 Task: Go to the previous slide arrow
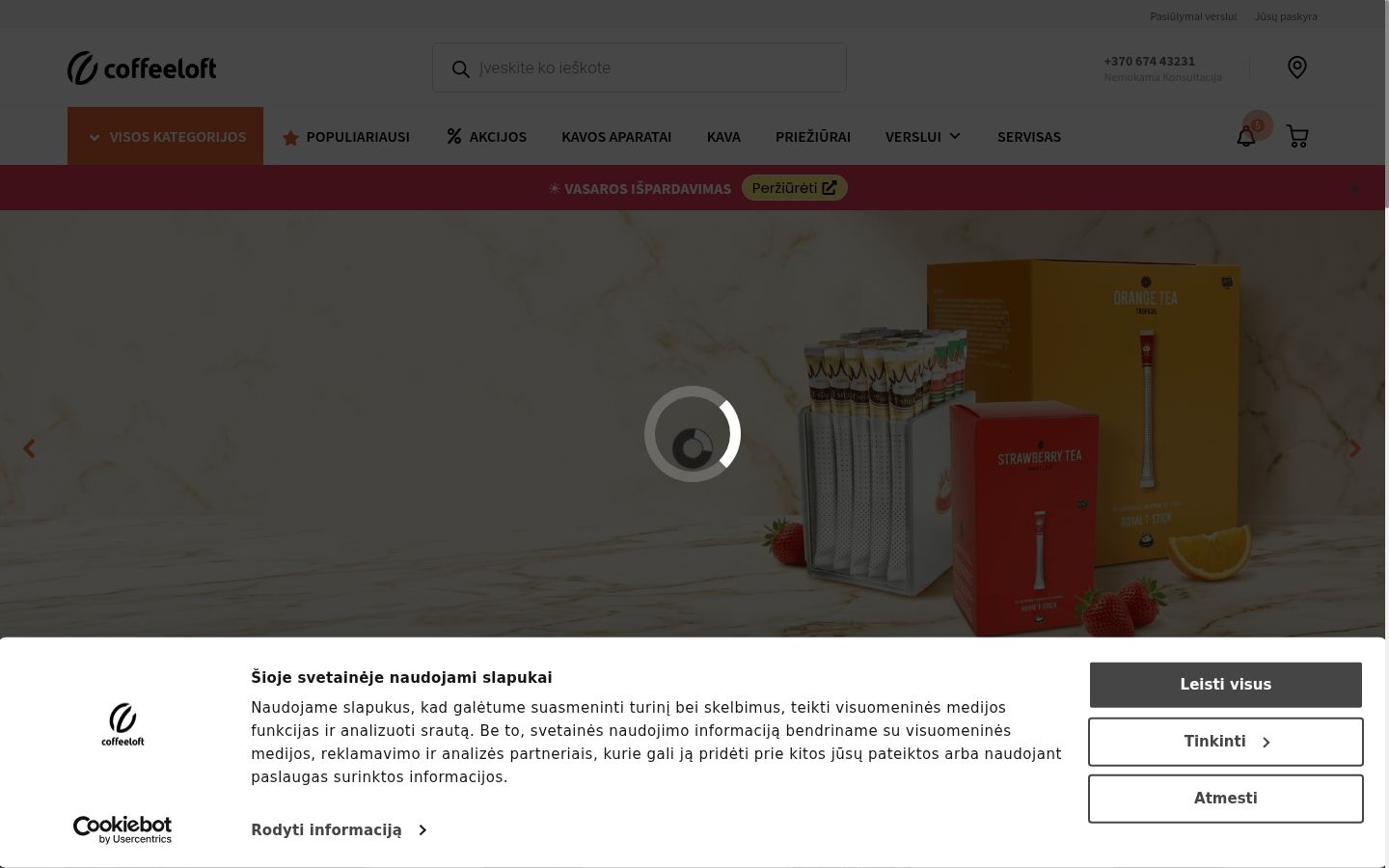(x=29, y=448)
